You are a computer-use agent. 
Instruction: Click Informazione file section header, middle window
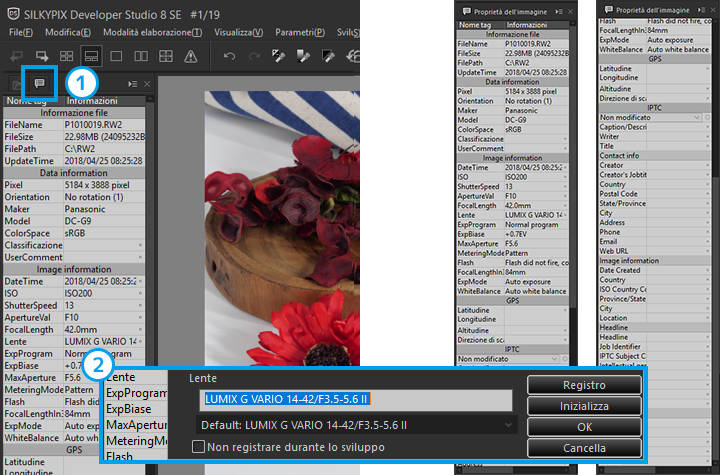coord(512,34)
